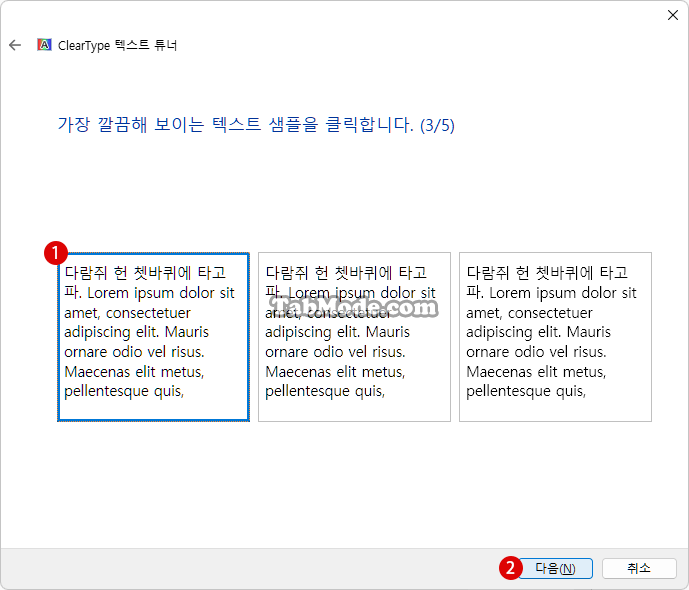Click the heading ending in (3/5)
The height and width of the screenshot is (590, 689).
(256, 125)
